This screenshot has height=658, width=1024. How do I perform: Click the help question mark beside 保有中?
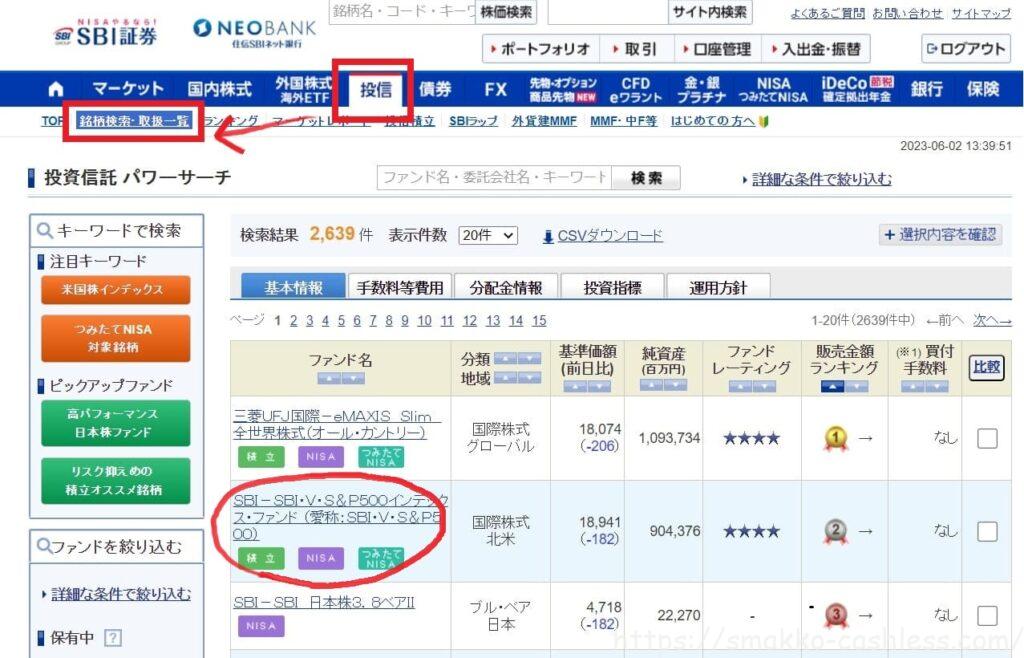pyautogui.click(x=112, y=637)
